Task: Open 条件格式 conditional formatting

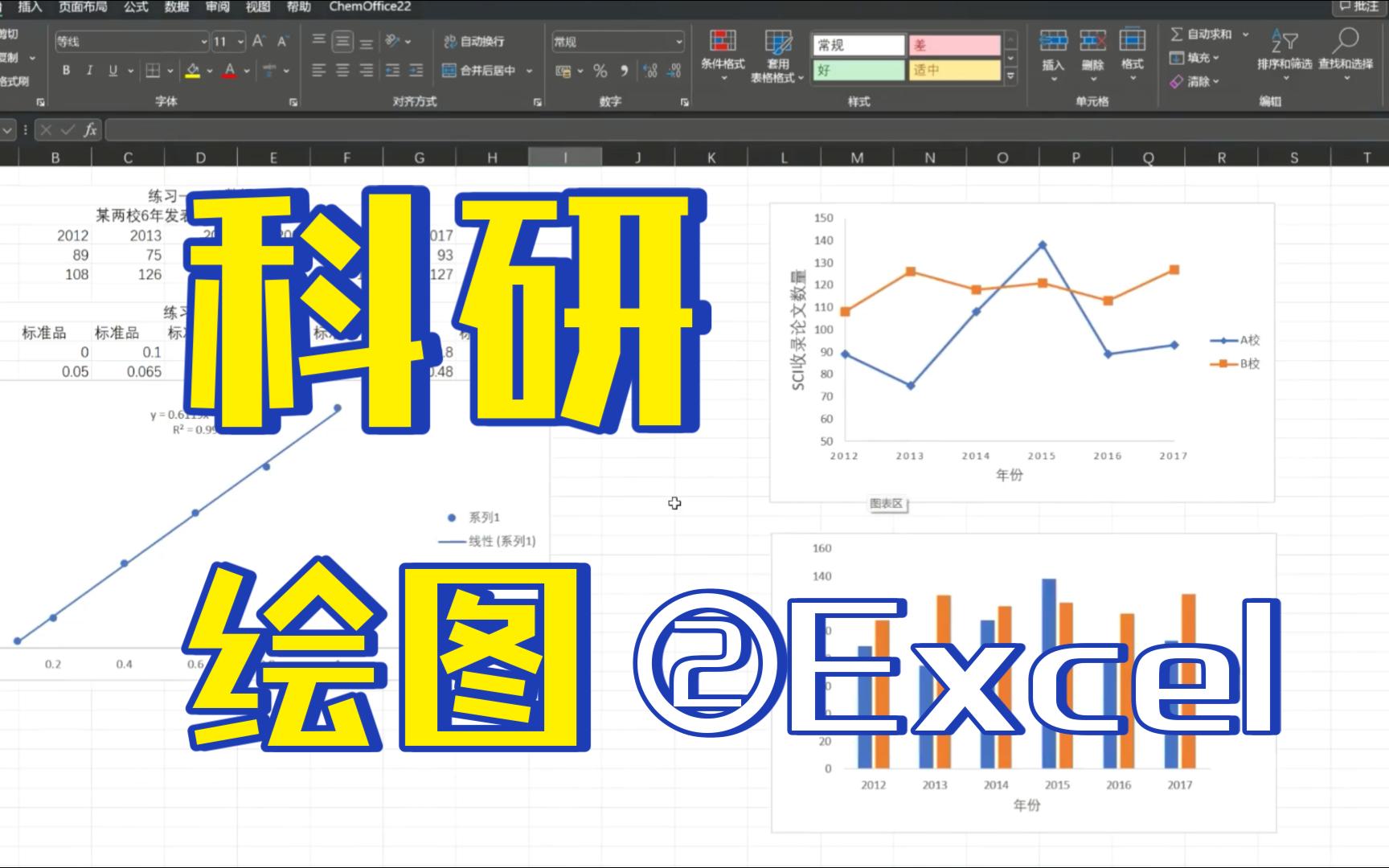Action: tap(723, 55)
